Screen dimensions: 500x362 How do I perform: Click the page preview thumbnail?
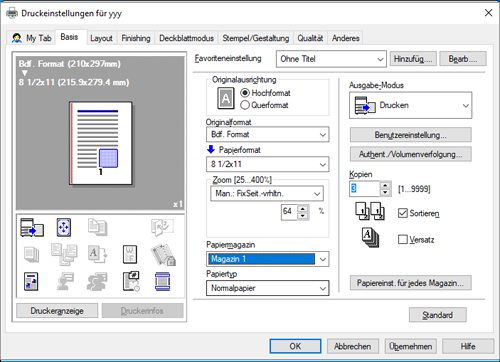[101, 143]
